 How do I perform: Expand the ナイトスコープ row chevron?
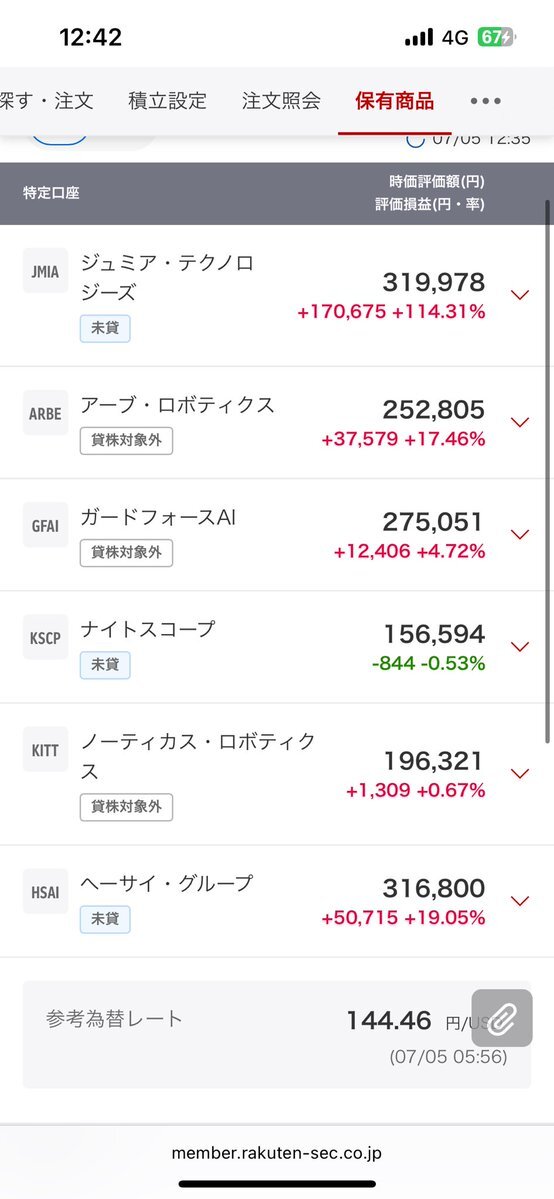click(x=520, y=647)
